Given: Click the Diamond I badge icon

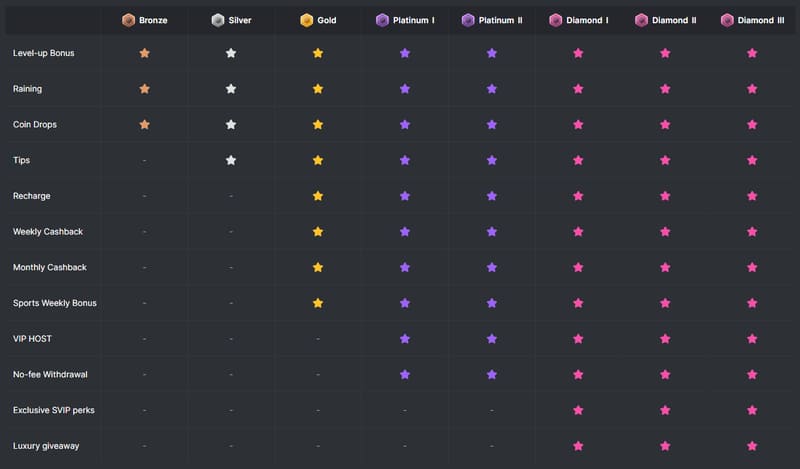Looking at the screenshot, I should 556,20.
